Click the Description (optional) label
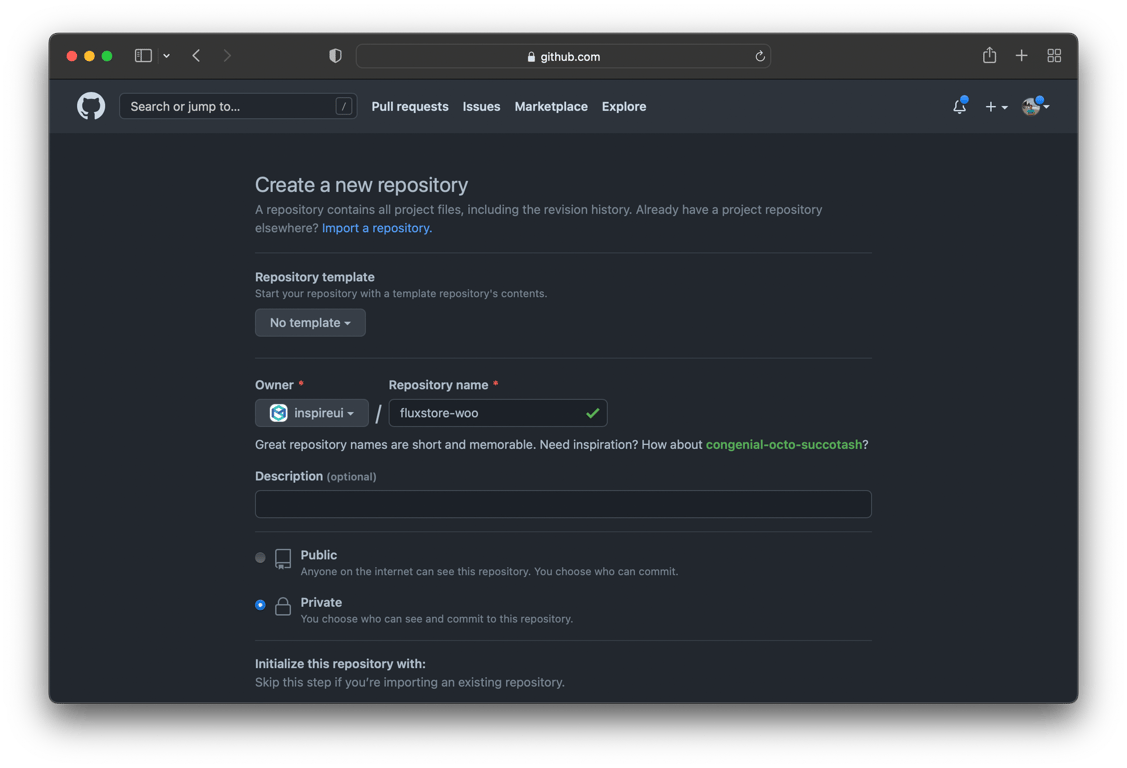 pyautogui.click(x=316, y=476)
